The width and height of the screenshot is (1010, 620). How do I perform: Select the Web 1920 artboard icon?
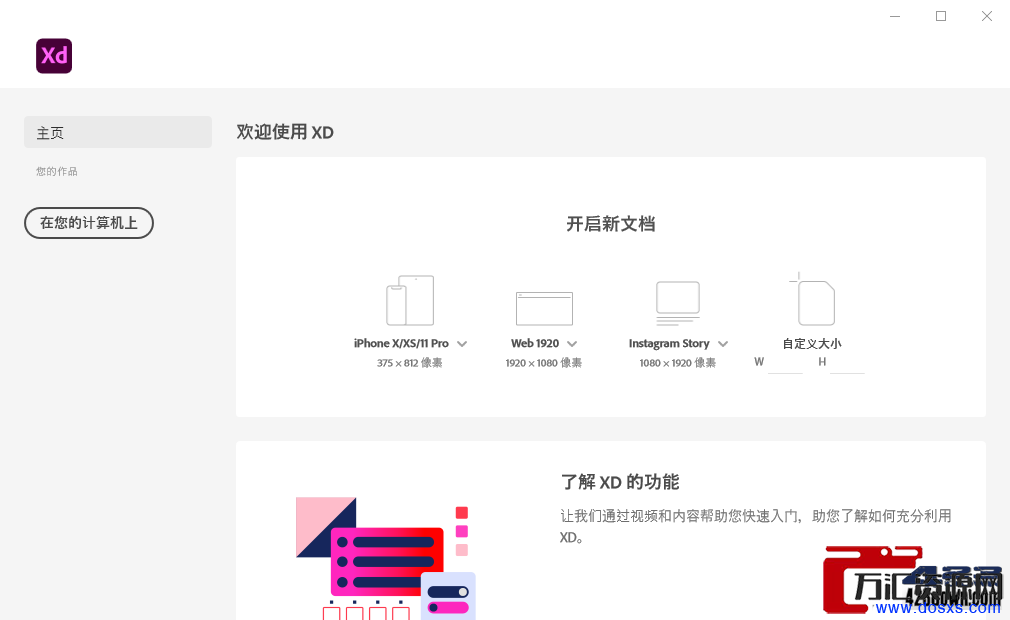pos(544,308)
